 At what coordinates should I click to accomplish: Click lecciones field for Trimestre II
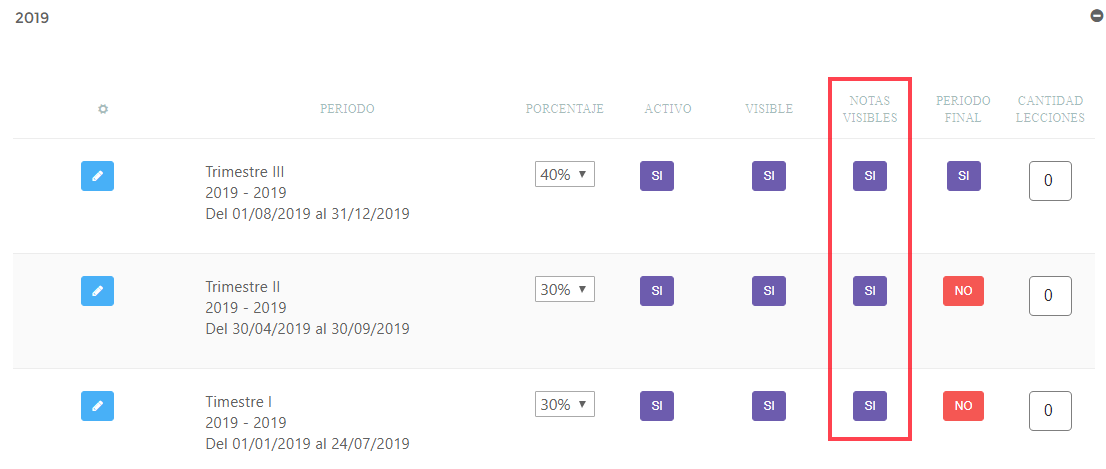1050,296
